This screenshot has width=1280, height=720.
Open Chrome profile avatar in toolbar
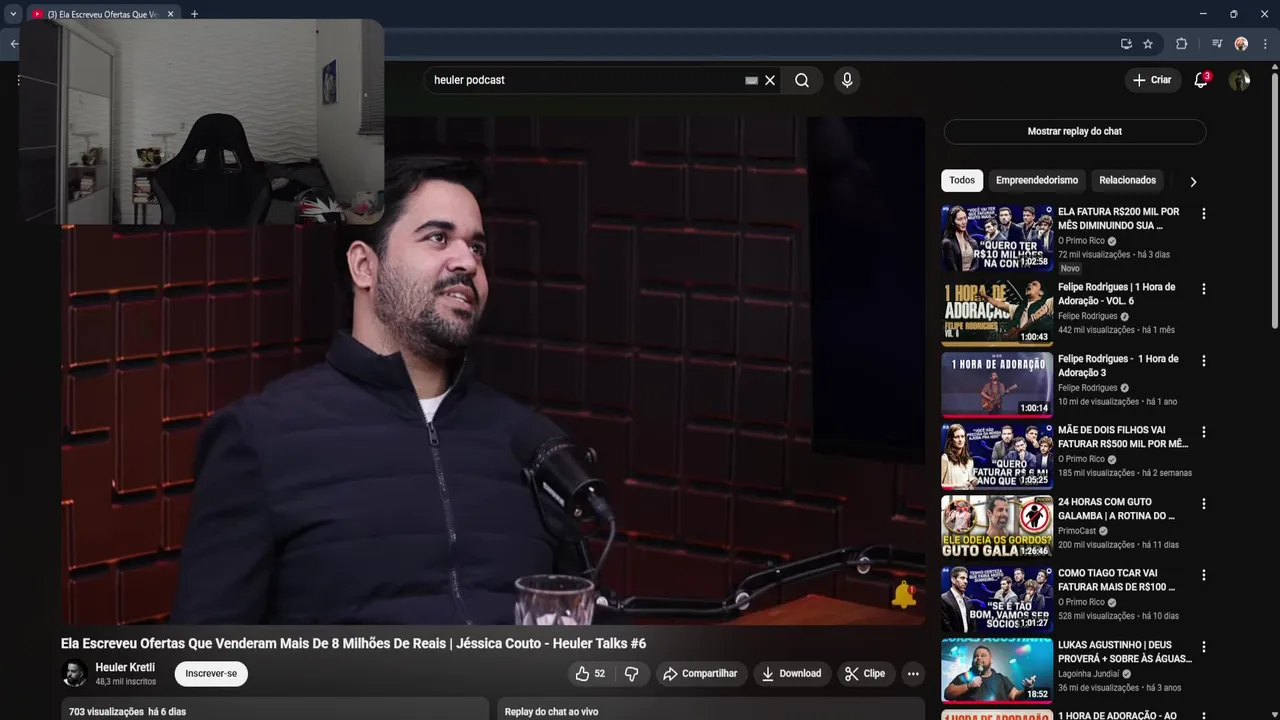[1241, 44]
